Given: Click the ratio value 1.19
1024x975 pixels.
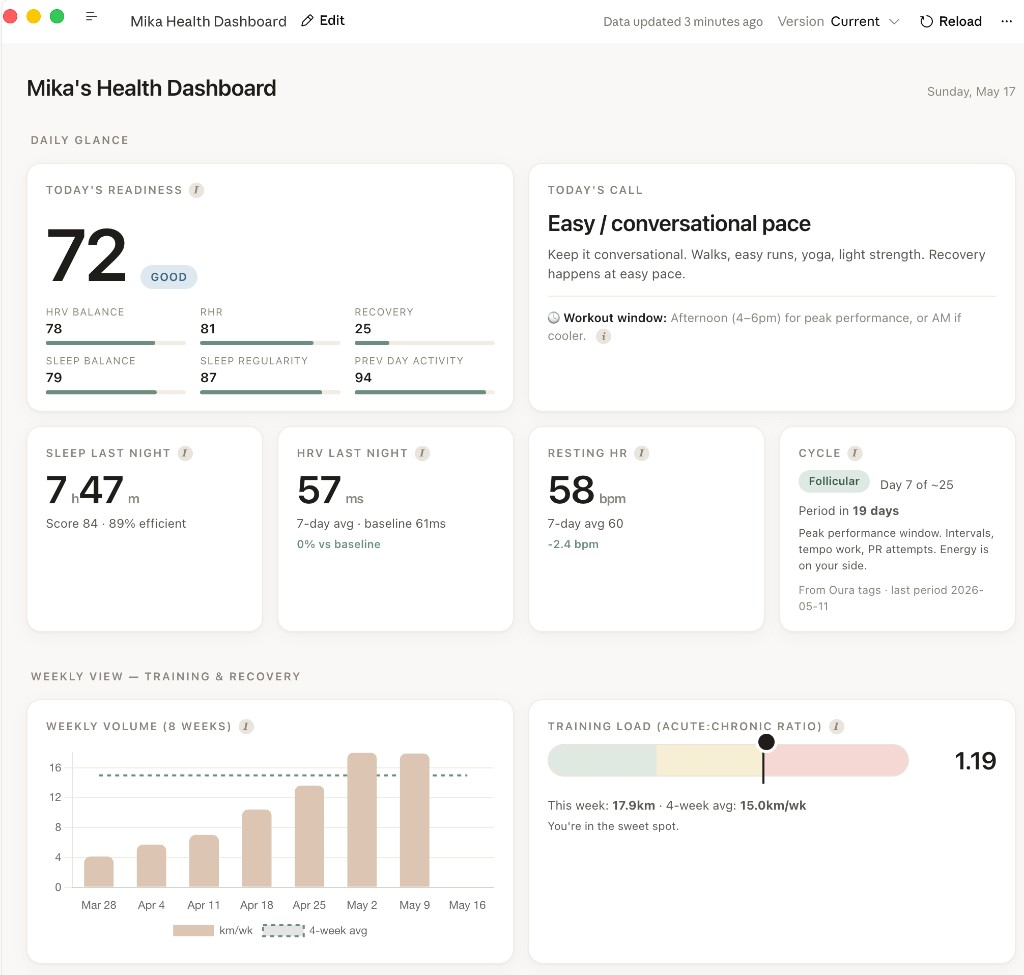Looking at the screenshot, I should point(975,761).
